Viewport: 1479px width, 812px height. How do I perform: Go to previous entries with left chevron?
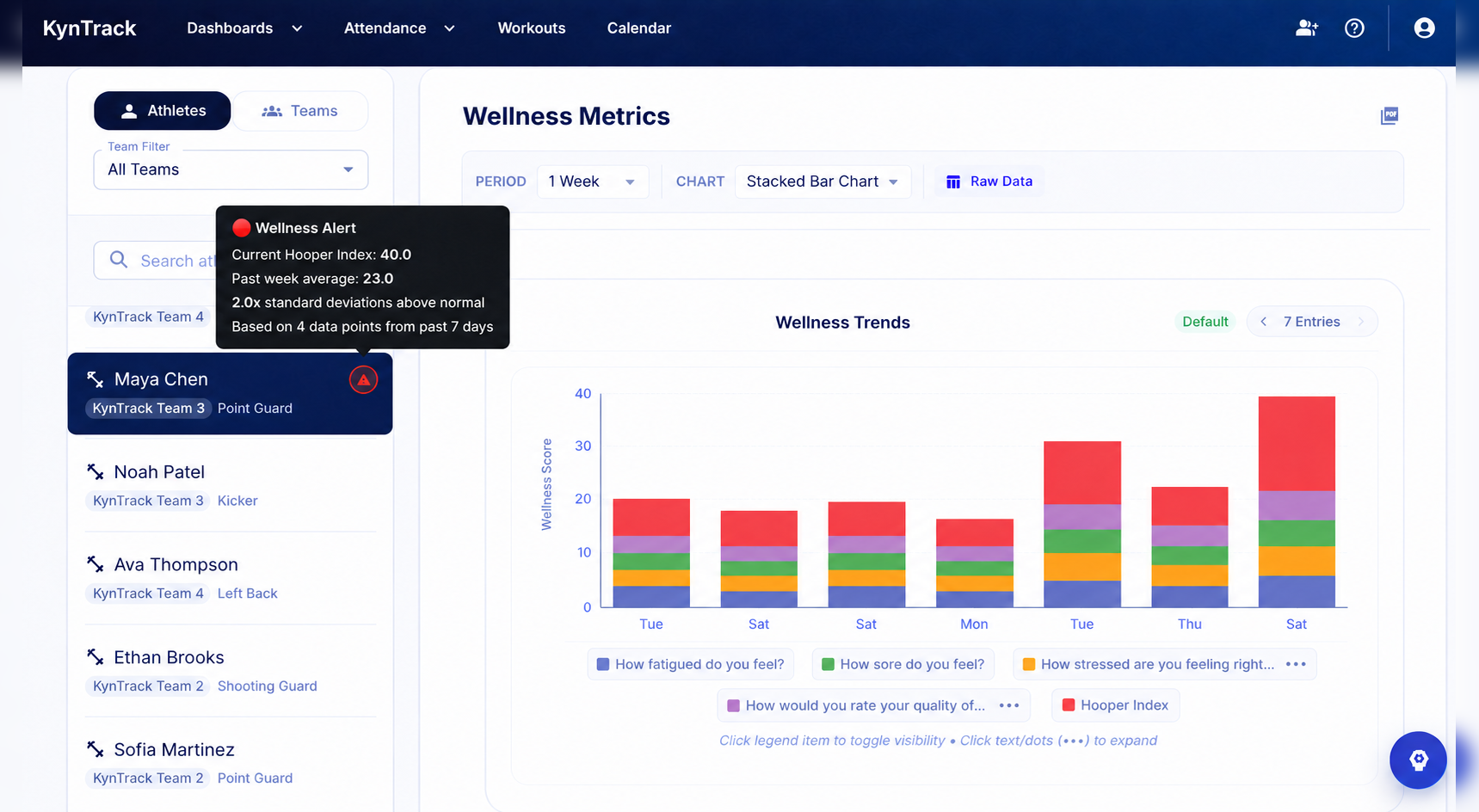1263,322
